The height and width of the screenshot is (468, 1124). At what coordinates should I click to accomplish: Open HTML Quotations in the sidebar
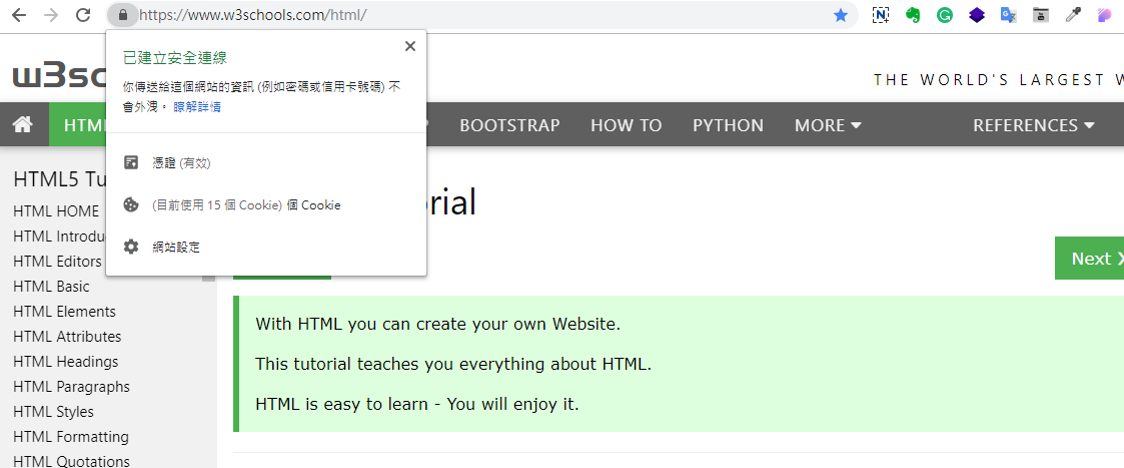click(72, 461)
